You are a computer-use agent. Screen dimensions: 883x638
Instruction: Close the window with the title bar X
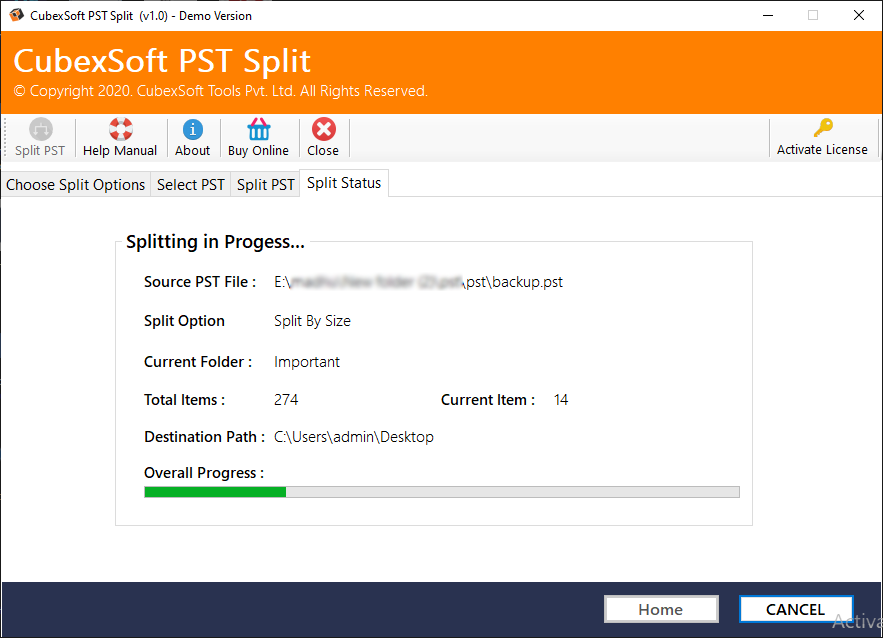859,15
